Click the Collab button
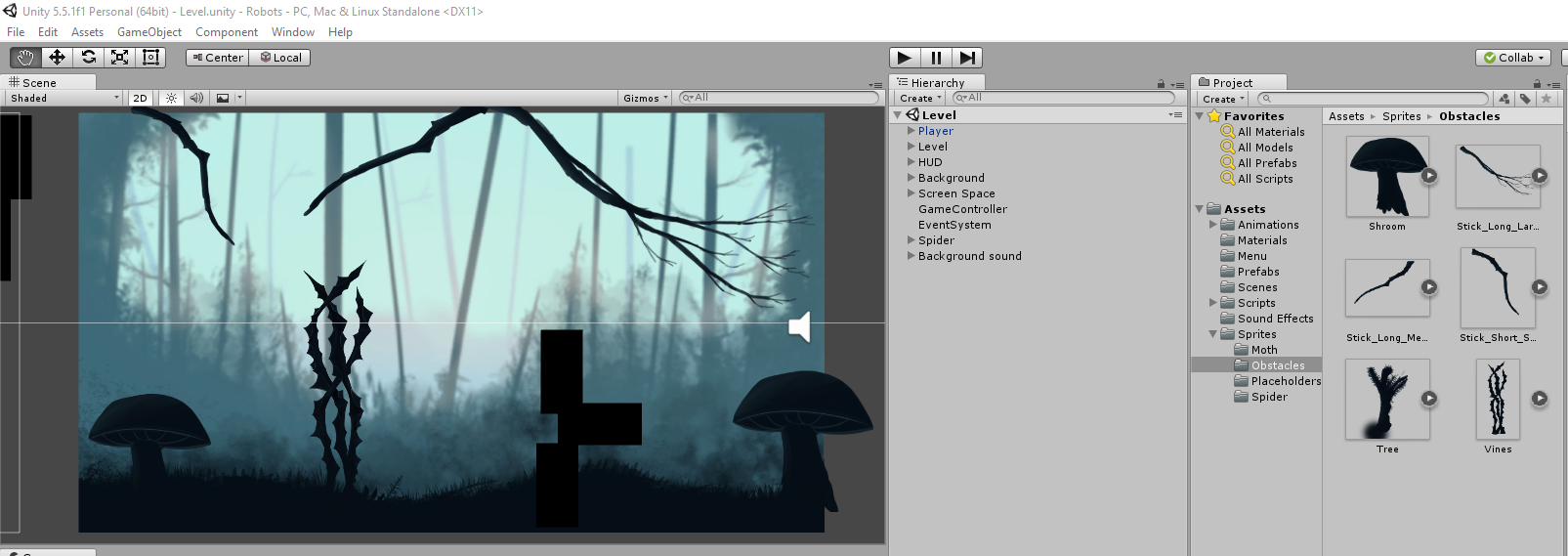1568x556 pixels. pyautogui.click(x=1513, y=58)
